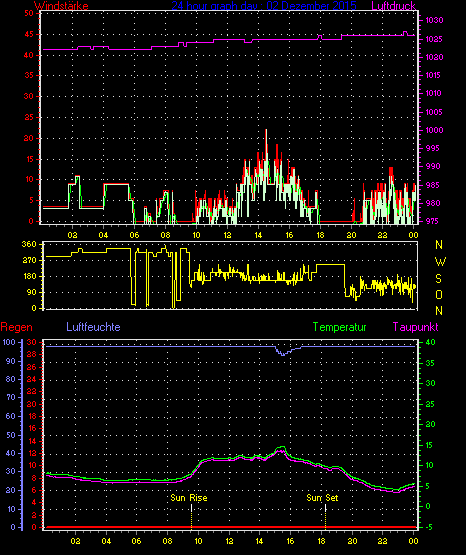Click hour 12 on the Temperatur chart time axis
The image size is (466, 555).
click(x=229, y=541)
